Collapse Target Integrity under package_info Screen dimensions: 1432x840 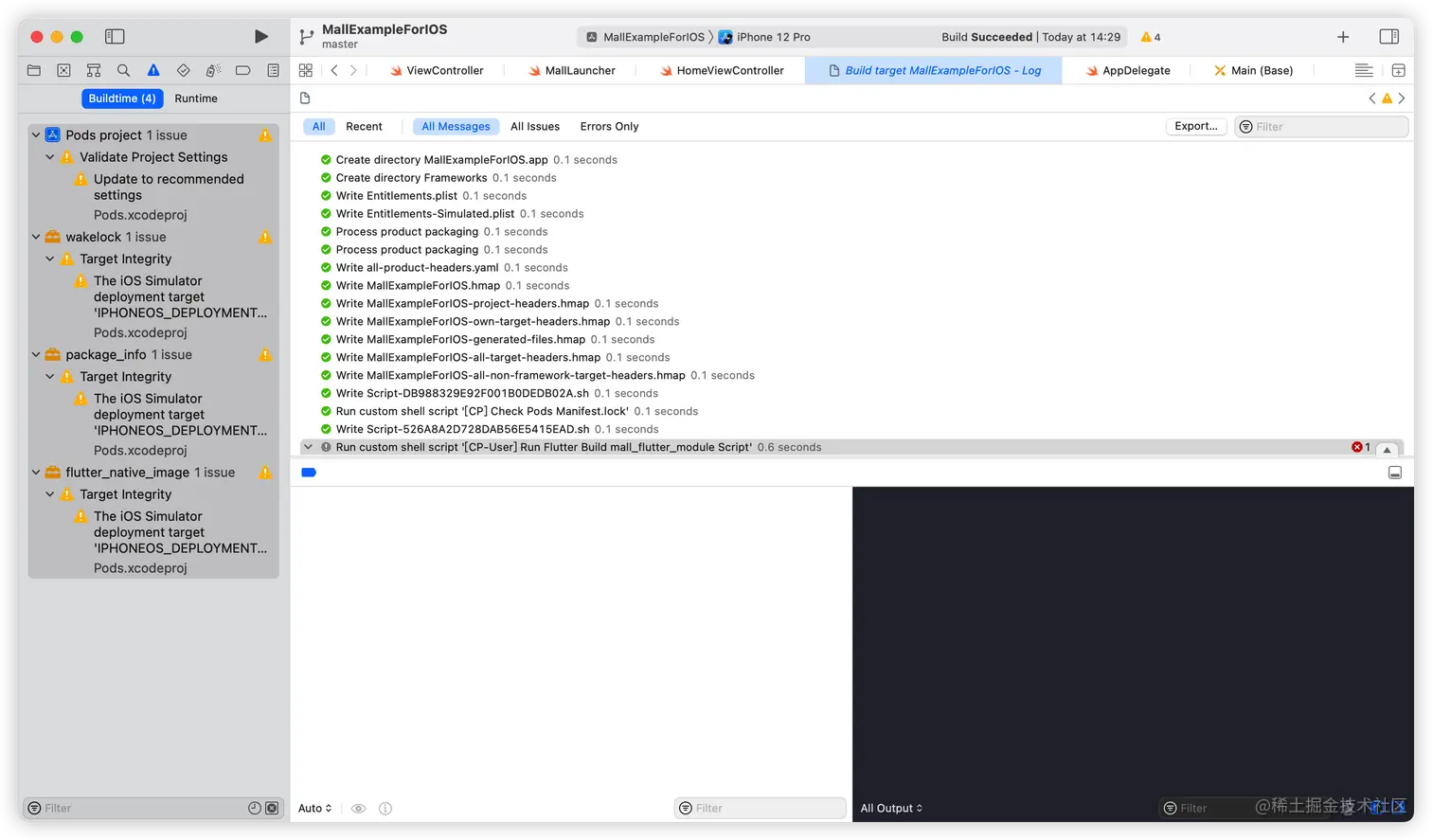coord(50,376)
